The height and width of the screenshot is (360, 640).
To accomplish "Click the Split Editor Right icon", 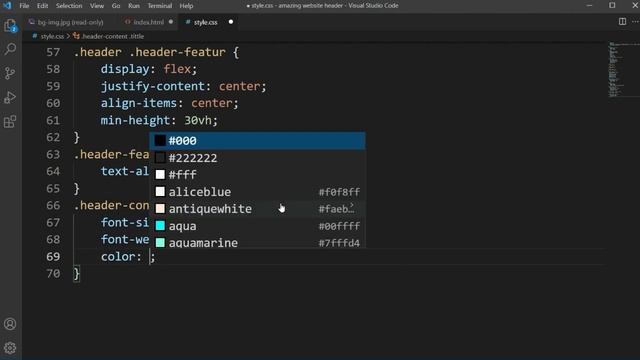I will pos(622,22).
